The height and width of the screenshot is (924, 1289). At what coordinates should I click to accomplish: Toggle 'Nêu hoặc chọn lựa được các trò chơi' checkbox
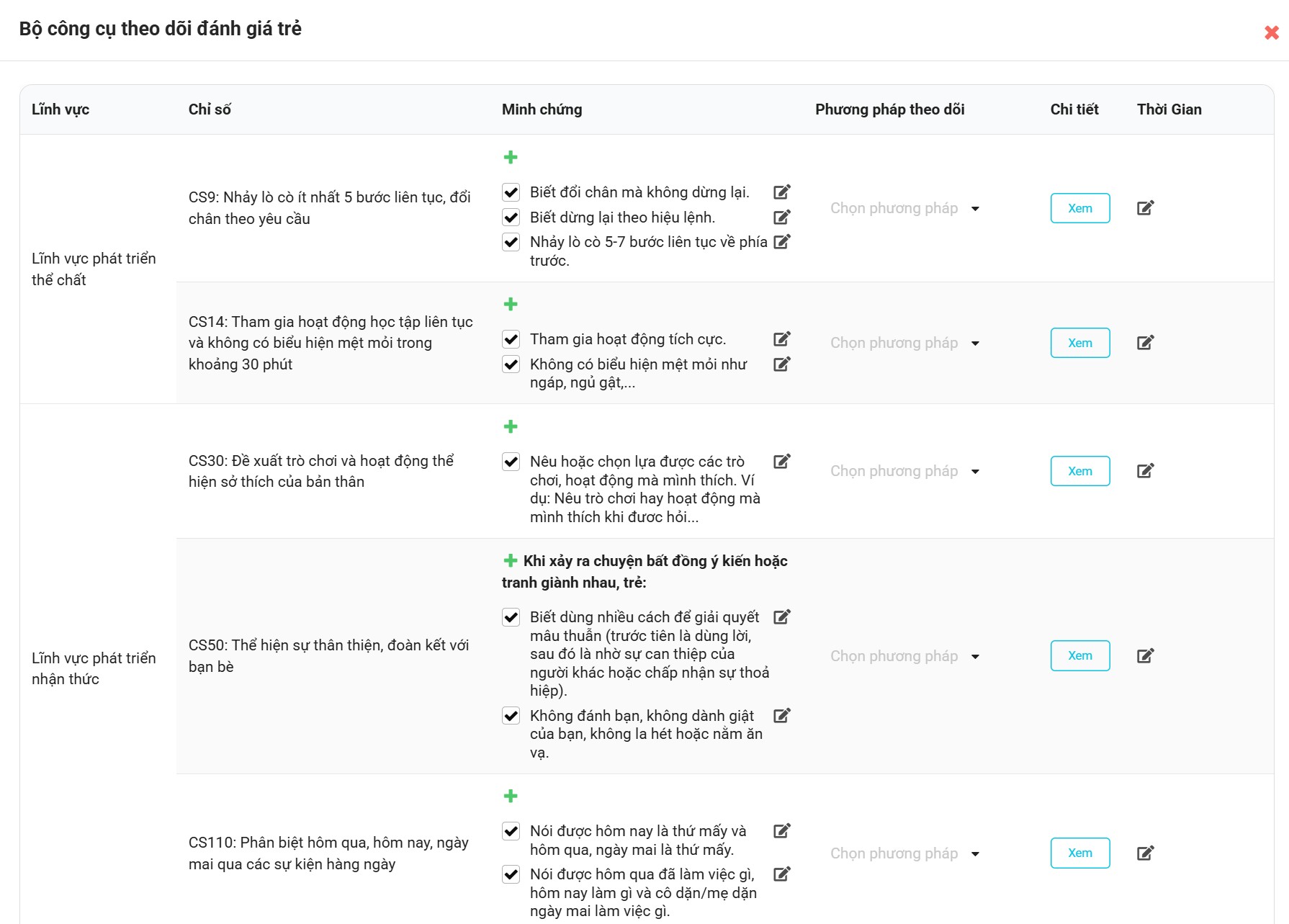pyautogui.click(x=511, y=462)
